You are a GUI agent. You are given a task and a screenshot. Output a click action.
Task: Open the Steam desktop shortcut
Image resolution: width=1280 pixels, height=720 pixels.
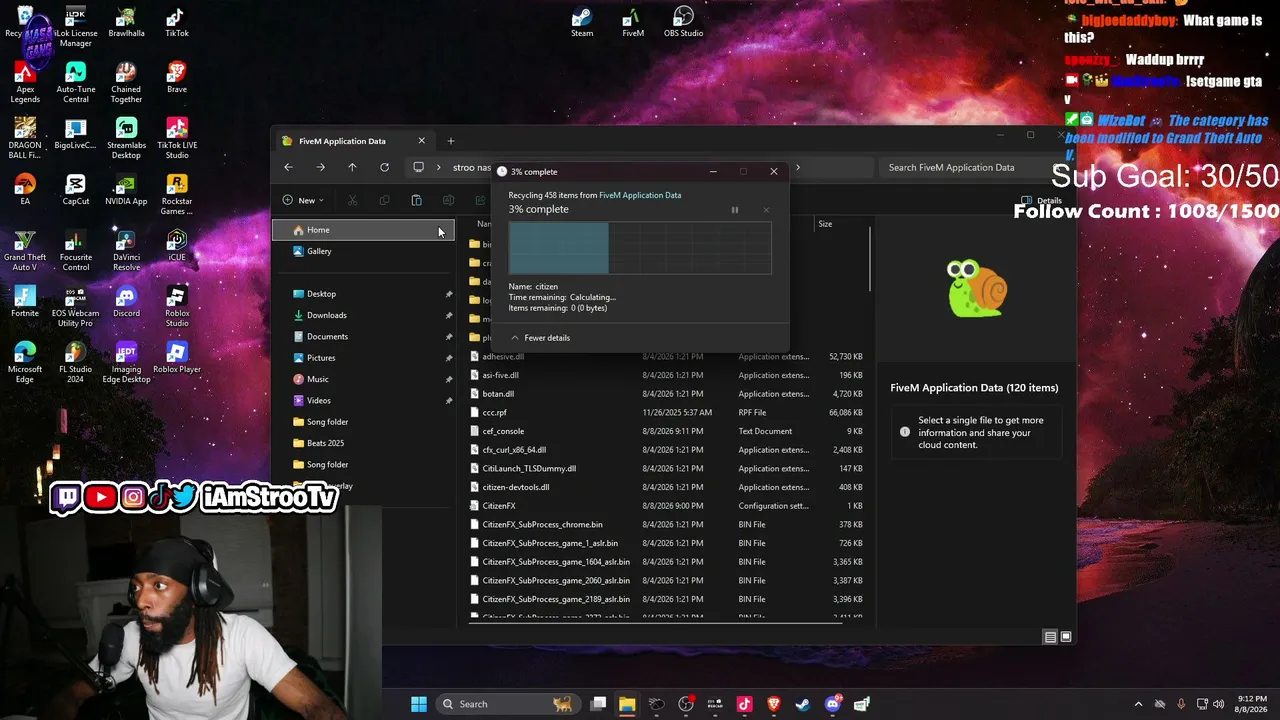(582, 23)
